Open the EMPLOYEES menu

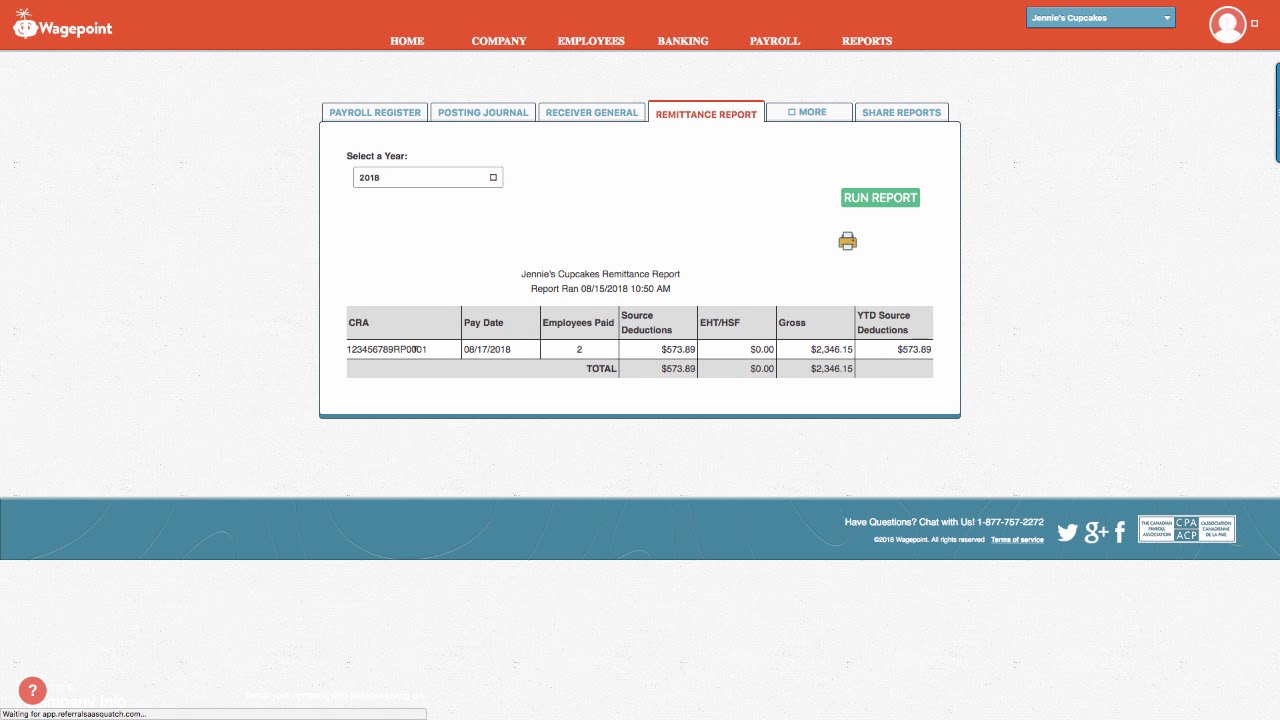click(x=591, y=41)
